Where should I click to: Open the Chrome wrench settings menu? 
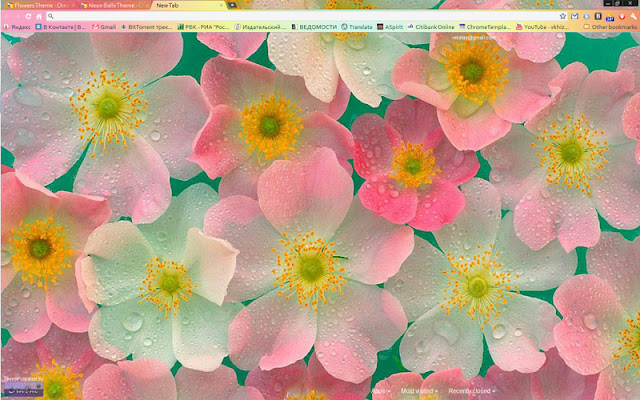(x=633, y=17)
